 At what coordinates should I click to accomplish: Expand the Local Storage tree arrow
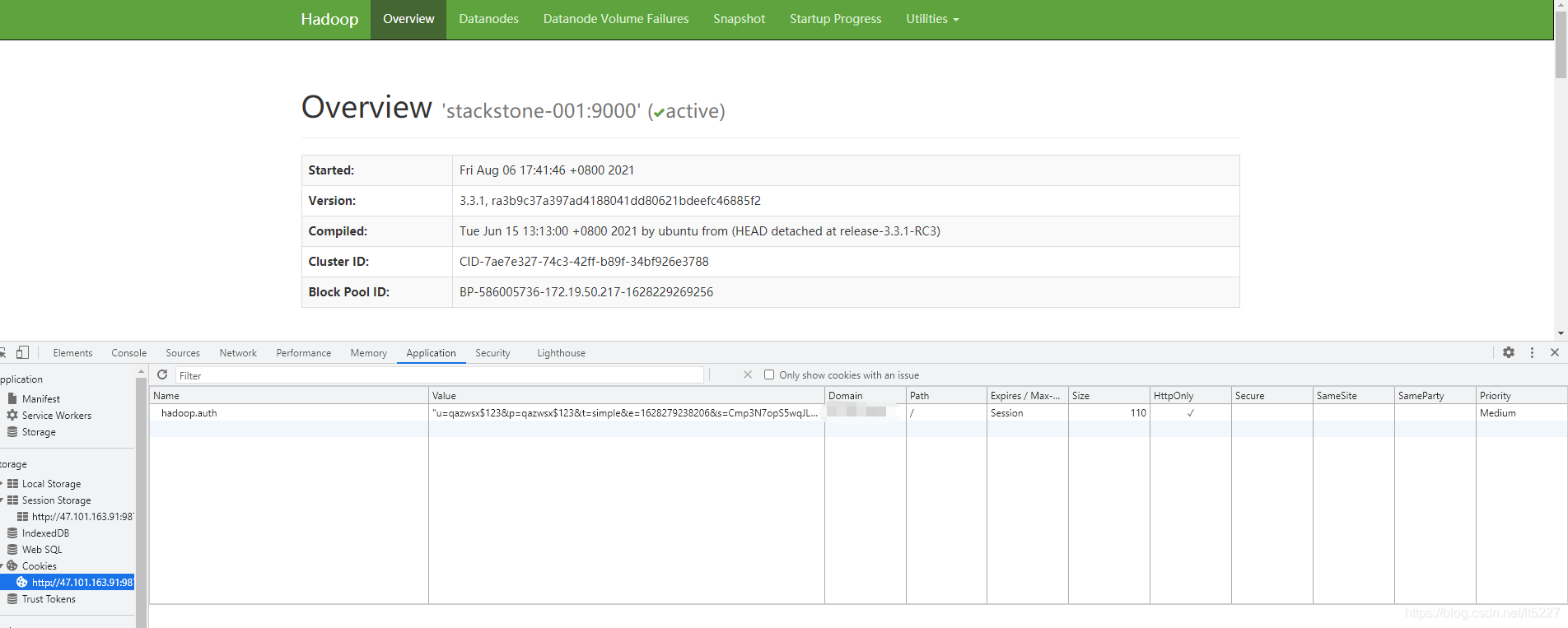(2, 484)
